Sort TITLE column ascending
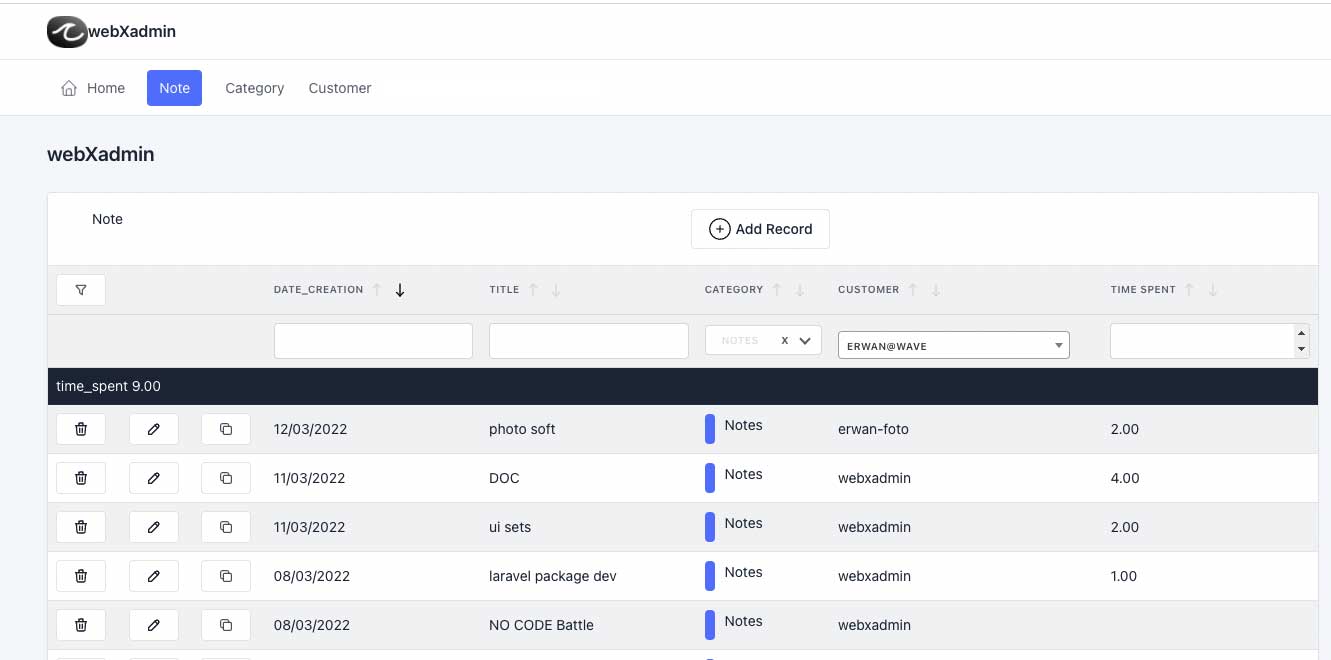Image resolution: width=1331 pixels, height=660 pixels. click(x=533, y=290)
